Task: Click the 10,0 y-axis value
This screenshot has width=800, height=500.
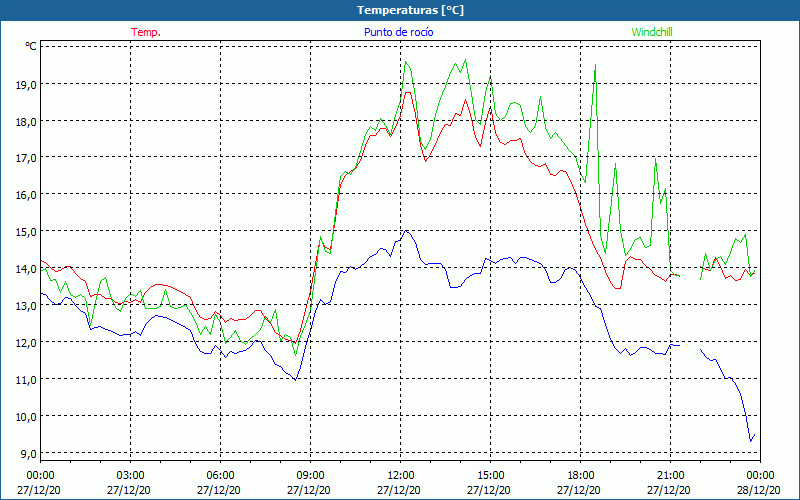Action: pyautogui.click(x=27, y=417)
